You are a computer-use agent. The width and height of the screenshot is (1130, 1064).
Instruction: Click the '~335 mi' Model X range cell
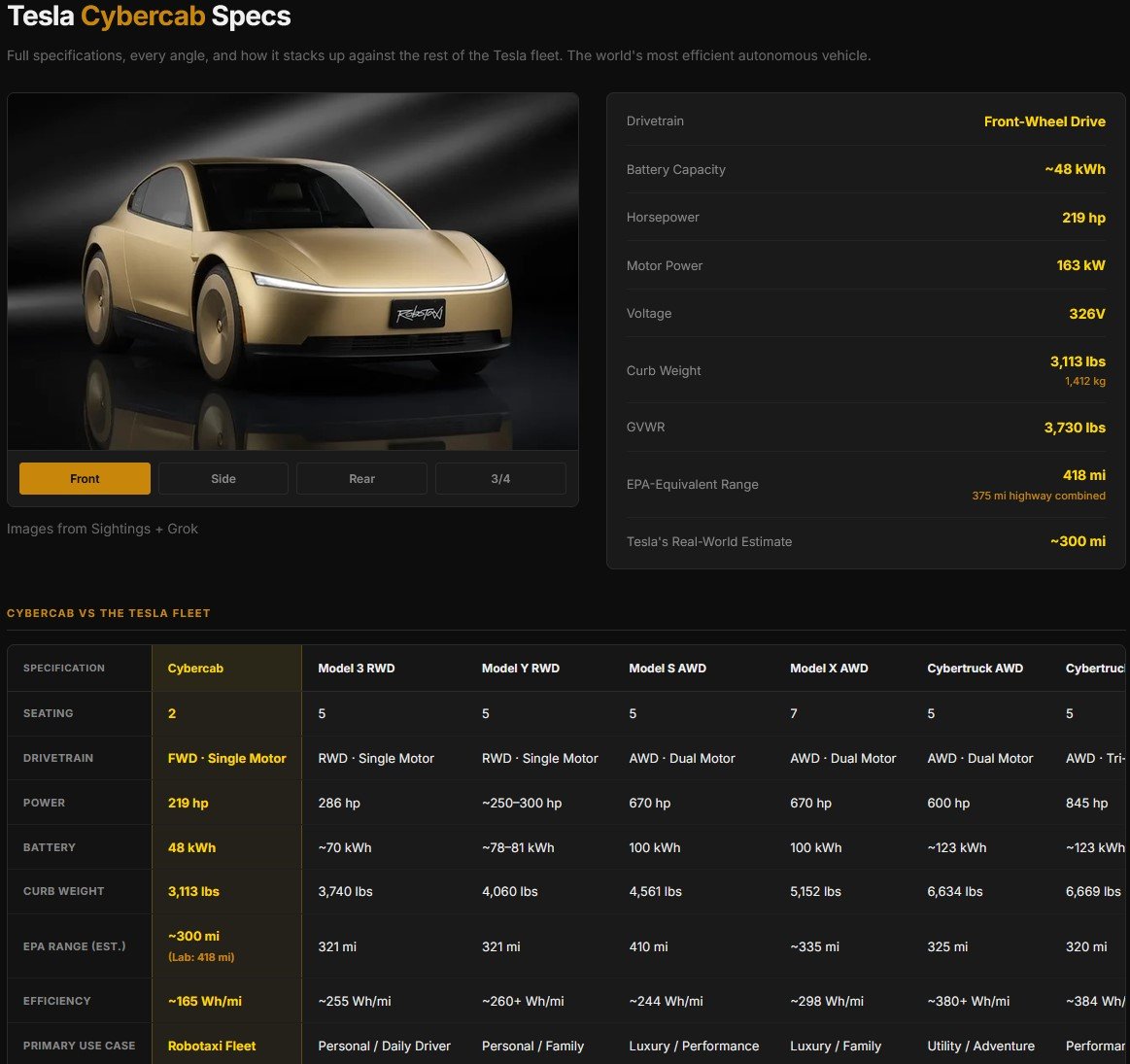(x=814, y=946)
